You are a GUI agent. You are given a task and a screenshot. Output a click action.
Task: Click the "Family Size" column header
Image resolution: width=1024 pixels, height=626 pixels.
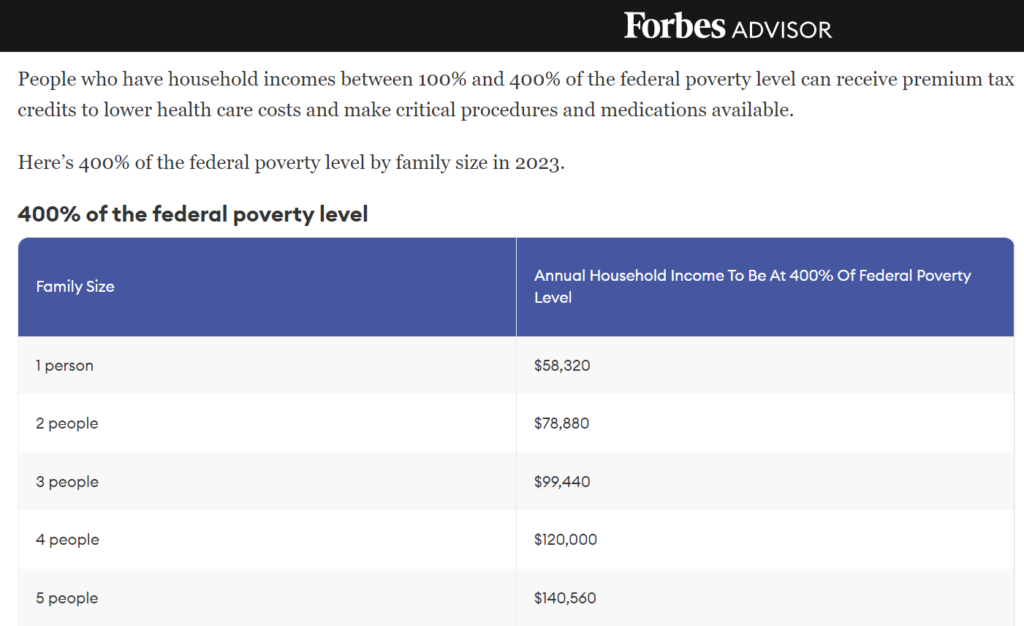(x=75, y=287)
